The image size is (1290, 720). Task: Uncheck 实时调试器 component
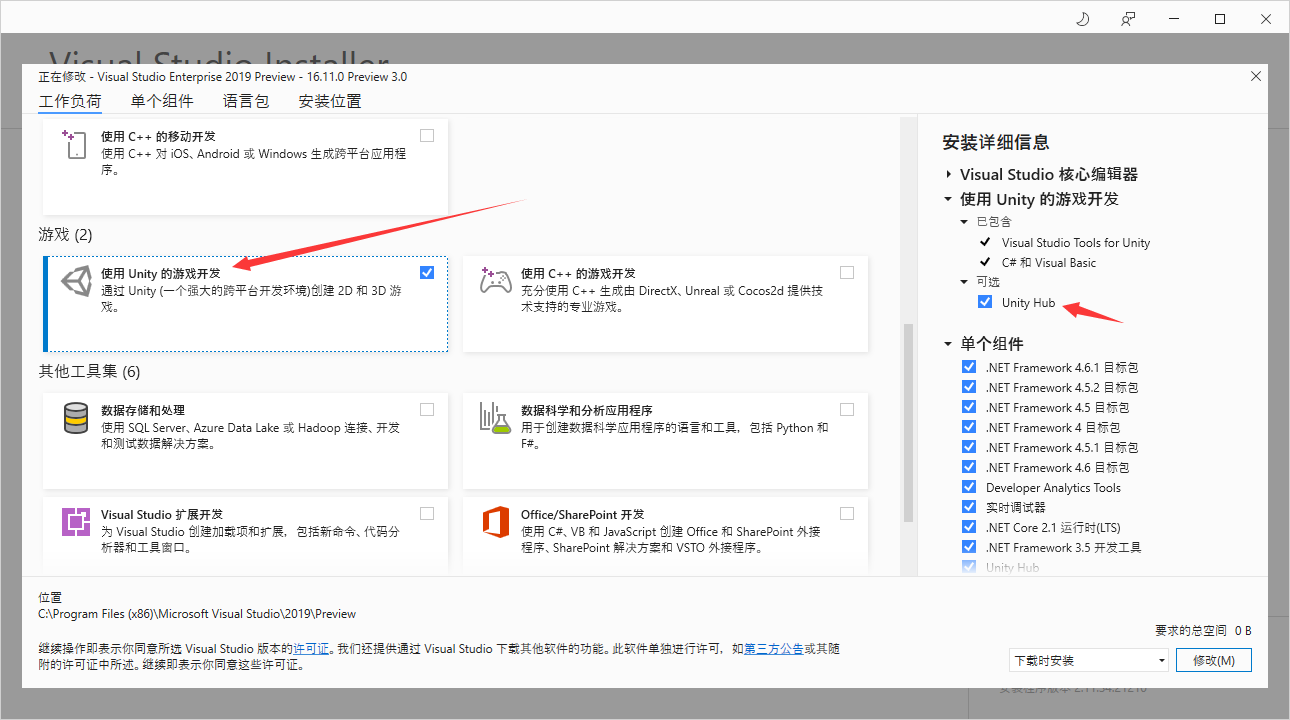pos(969,507)
